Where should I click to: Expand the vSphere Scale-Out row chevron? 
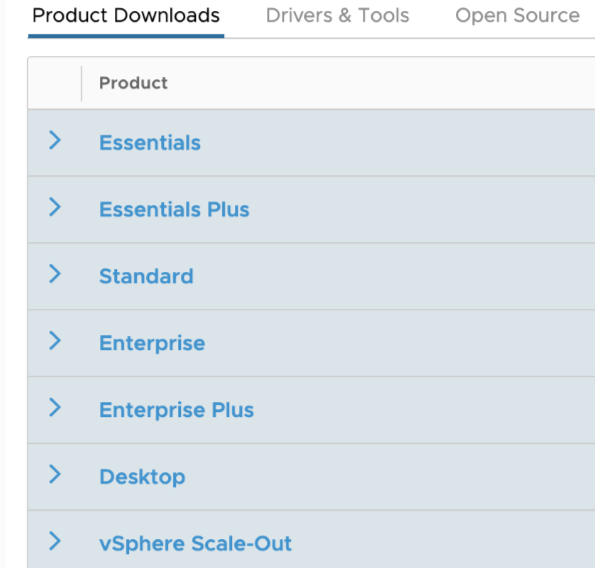55,541
